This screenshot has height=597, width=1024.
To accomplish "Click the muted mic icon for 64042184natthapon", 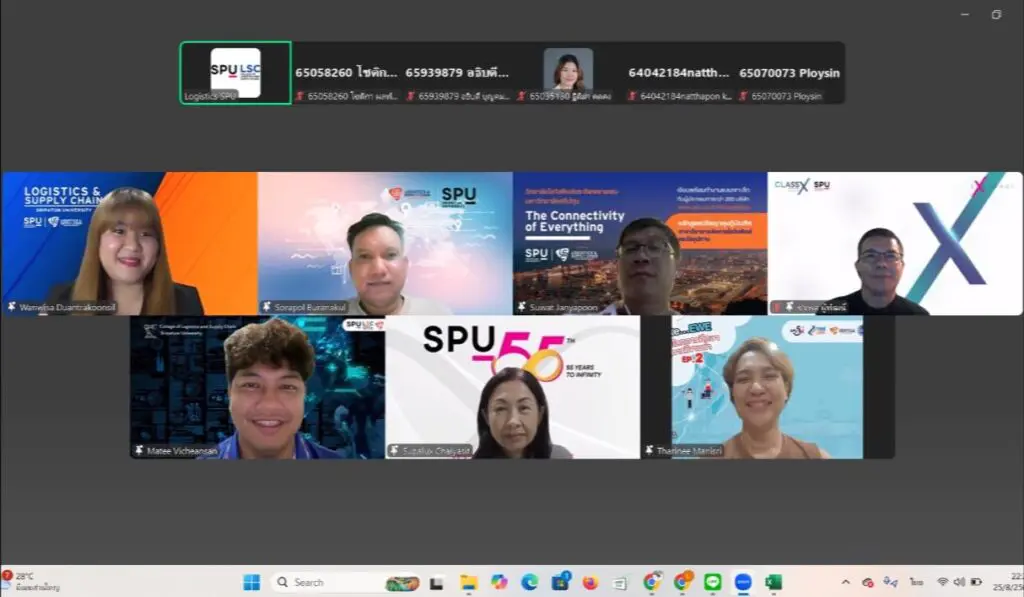I will click(x=632, y=96).
